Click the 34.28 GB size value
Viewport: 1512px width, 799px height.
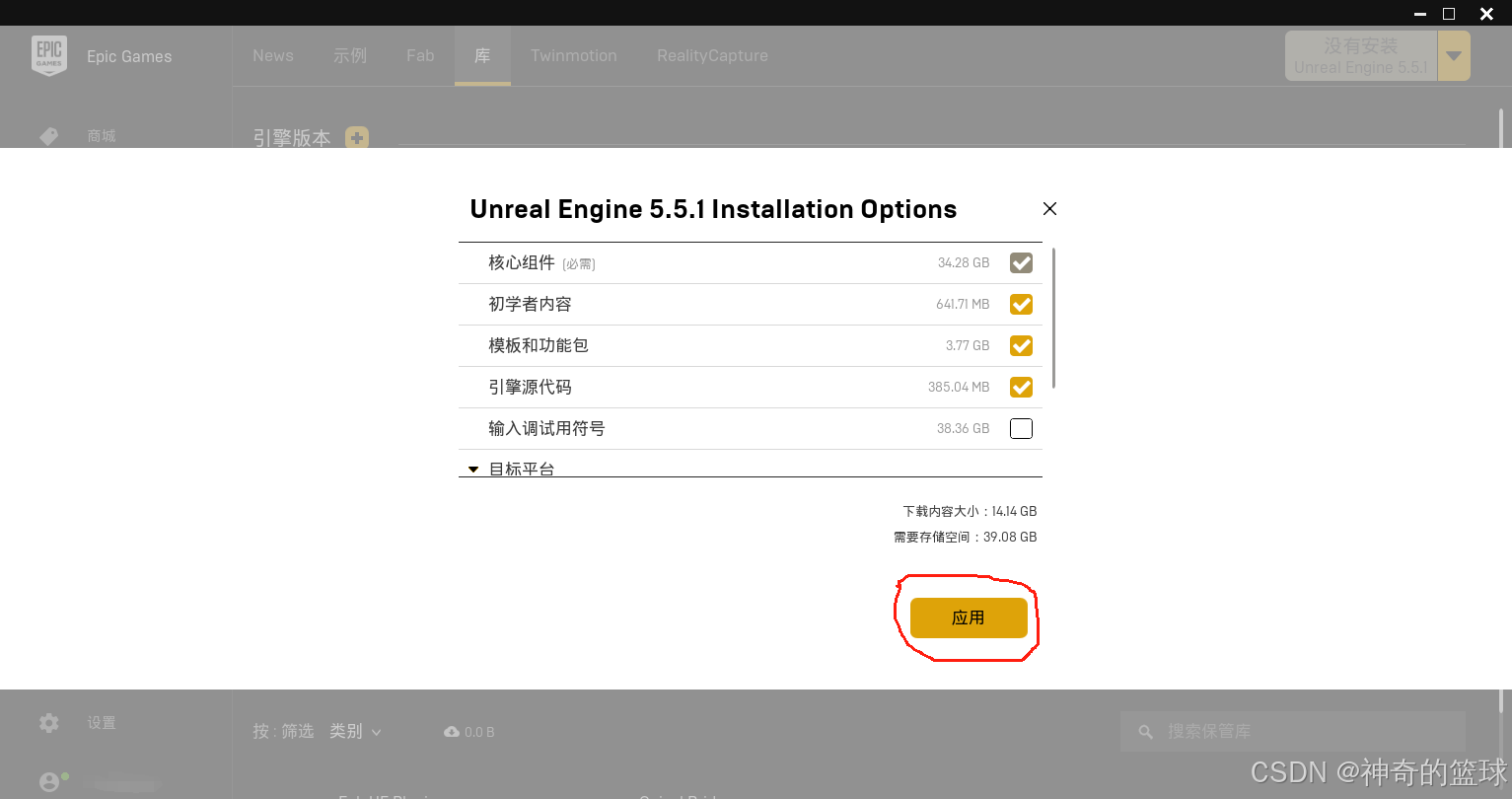[x=964, y=263]
